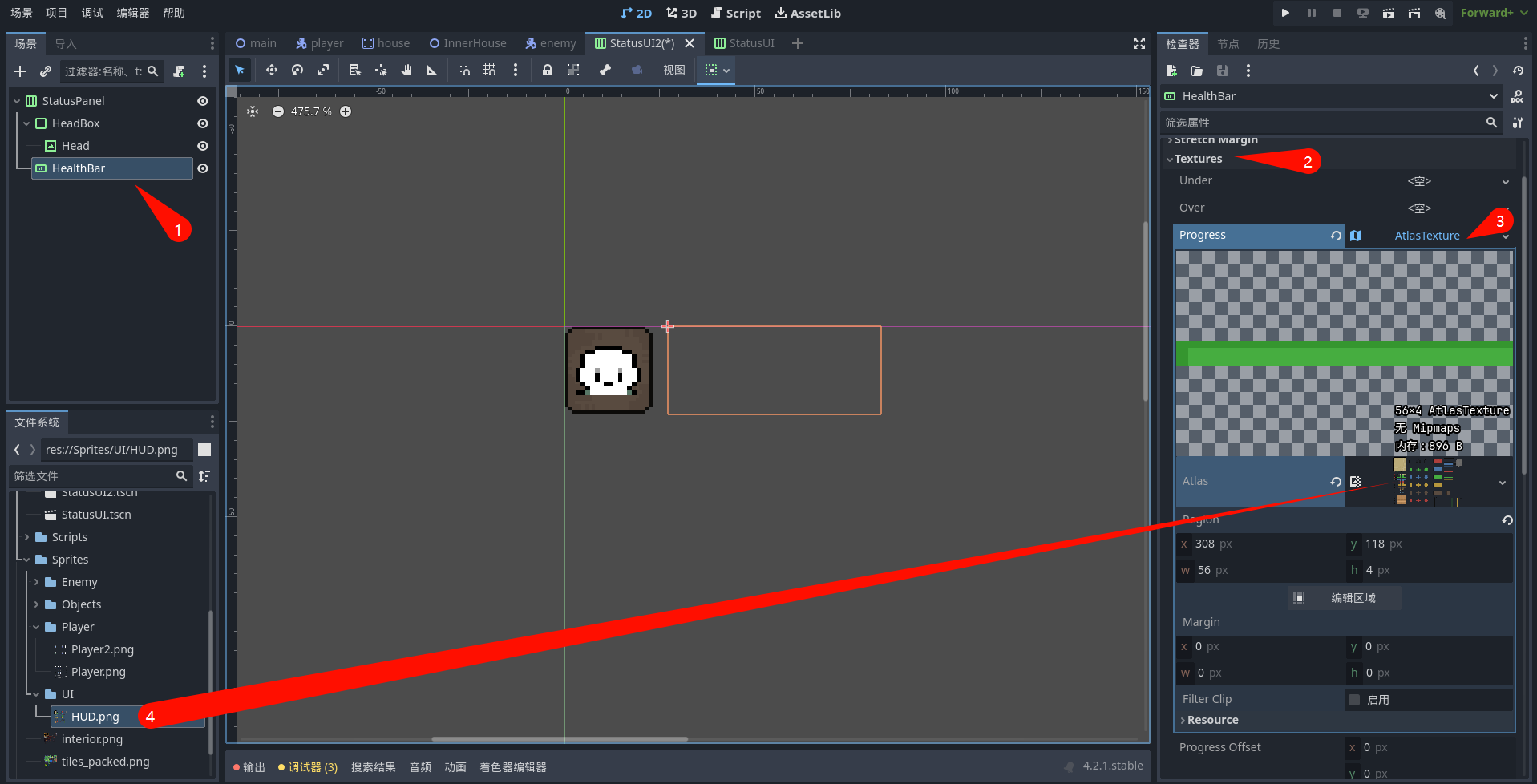The height and width of the screenshot is (784, 1537).
Task: Add a new node with plus icon
Action: tap(20, 71)
